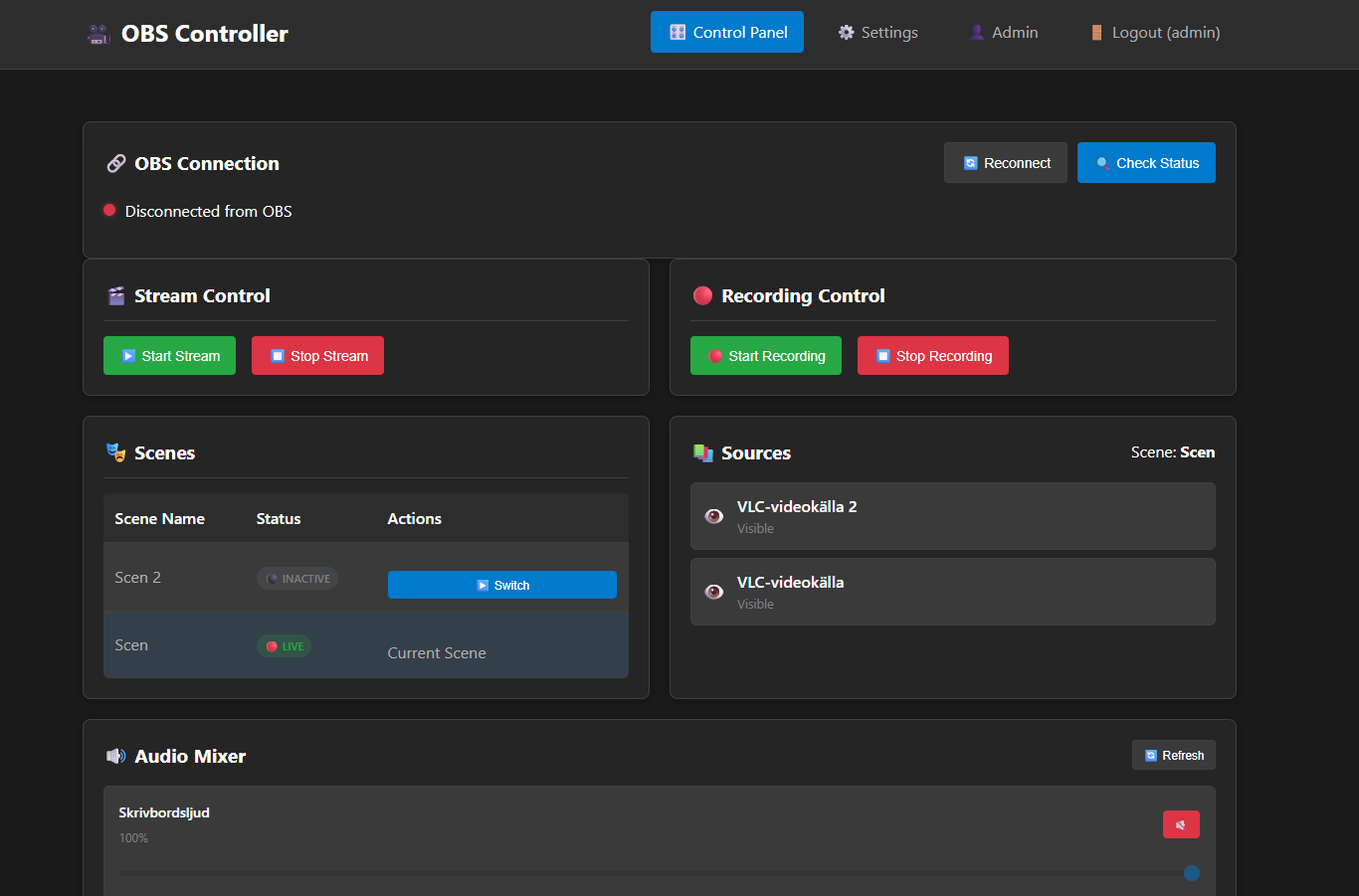Image resolution: width=1359 pixels, height=896 pixels.
Task: Click the Skrivbordsljud volume slider handle
Action: [x=1192, y=873]
